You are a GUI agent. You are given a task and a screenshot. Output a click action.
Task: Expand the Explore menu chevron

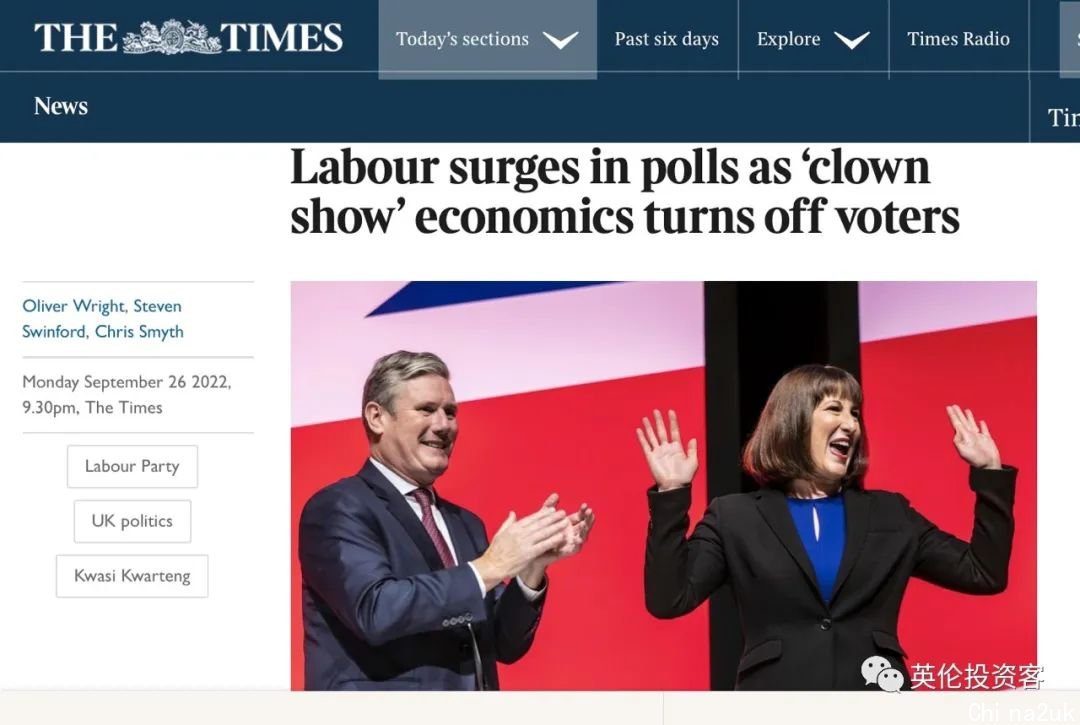851,40
